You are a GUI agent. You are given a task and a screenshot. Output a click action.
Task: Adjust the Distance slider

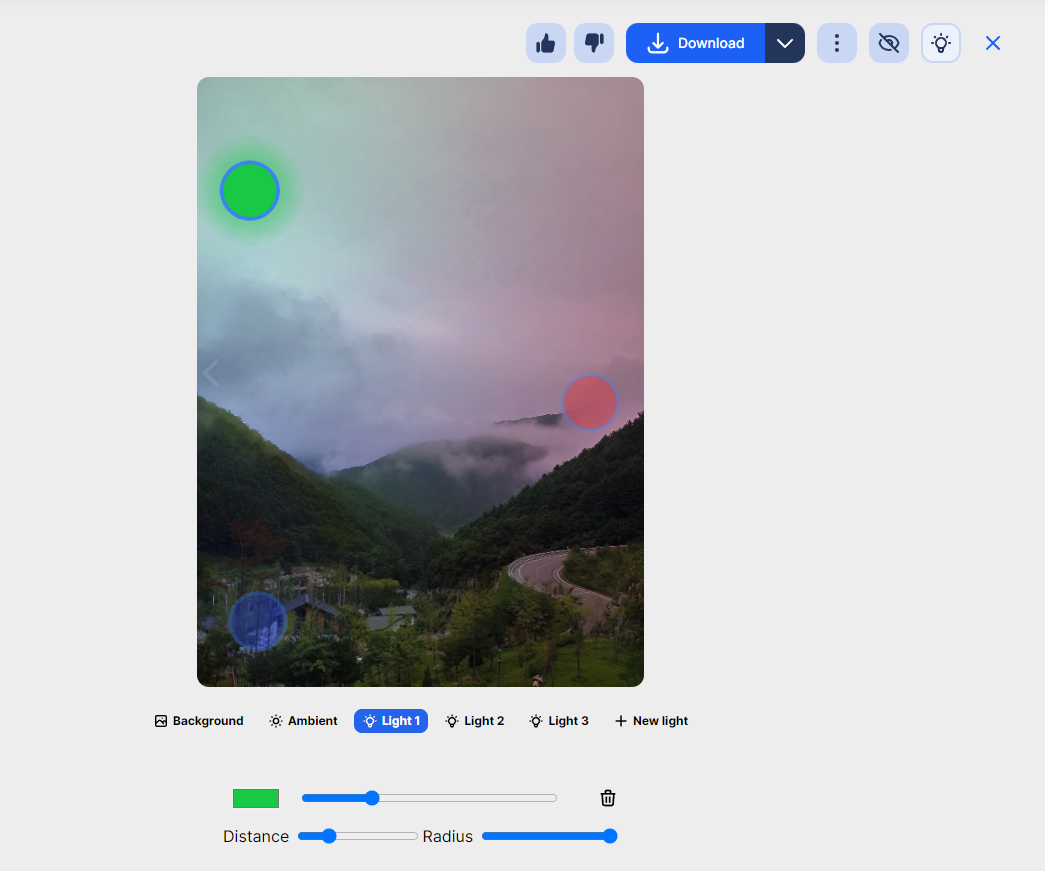click(358, 836)
